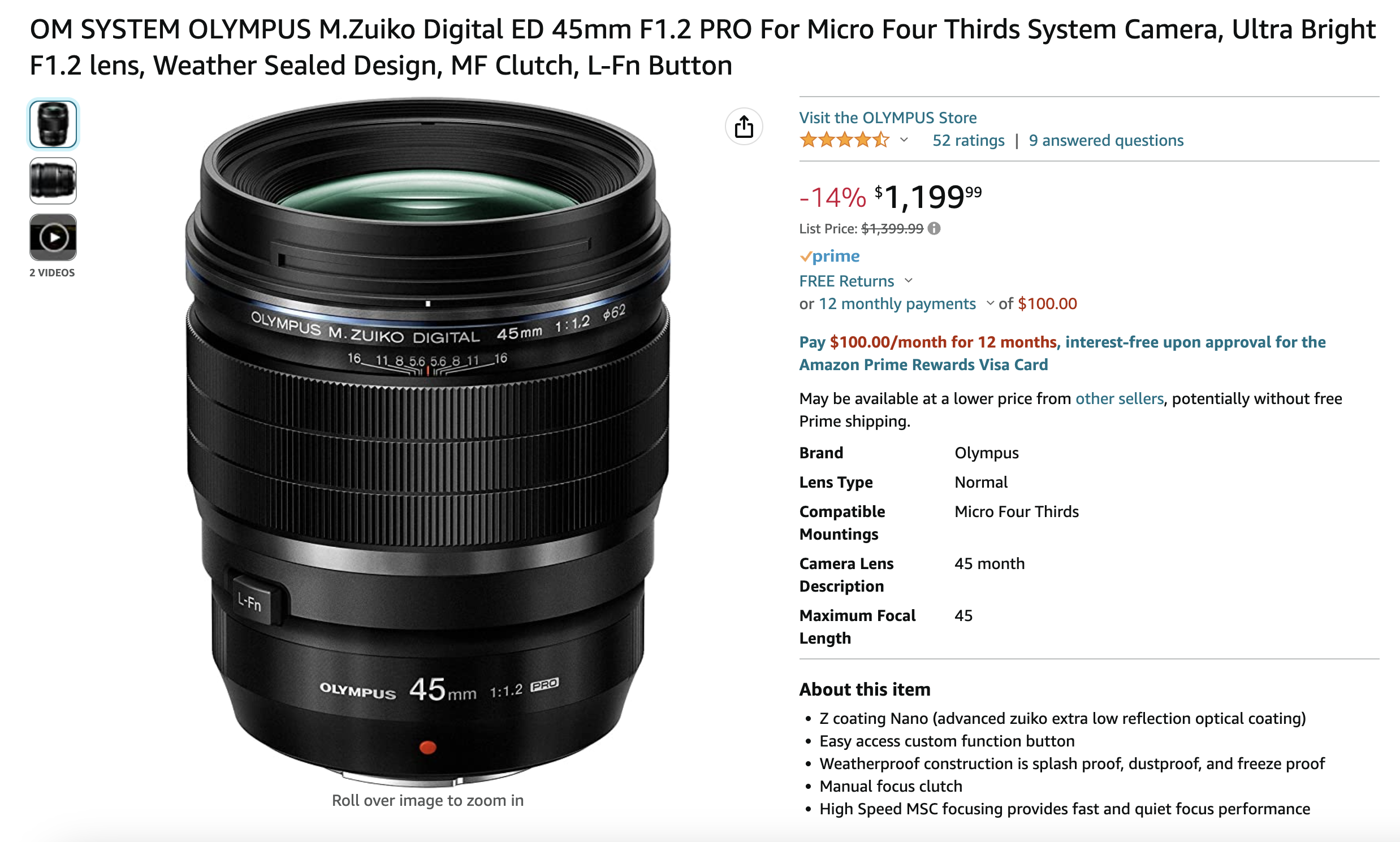The image size is (1400, 842).
Task: Expand the FREE Returns dropdown arrow
Action: coord(908,280)
